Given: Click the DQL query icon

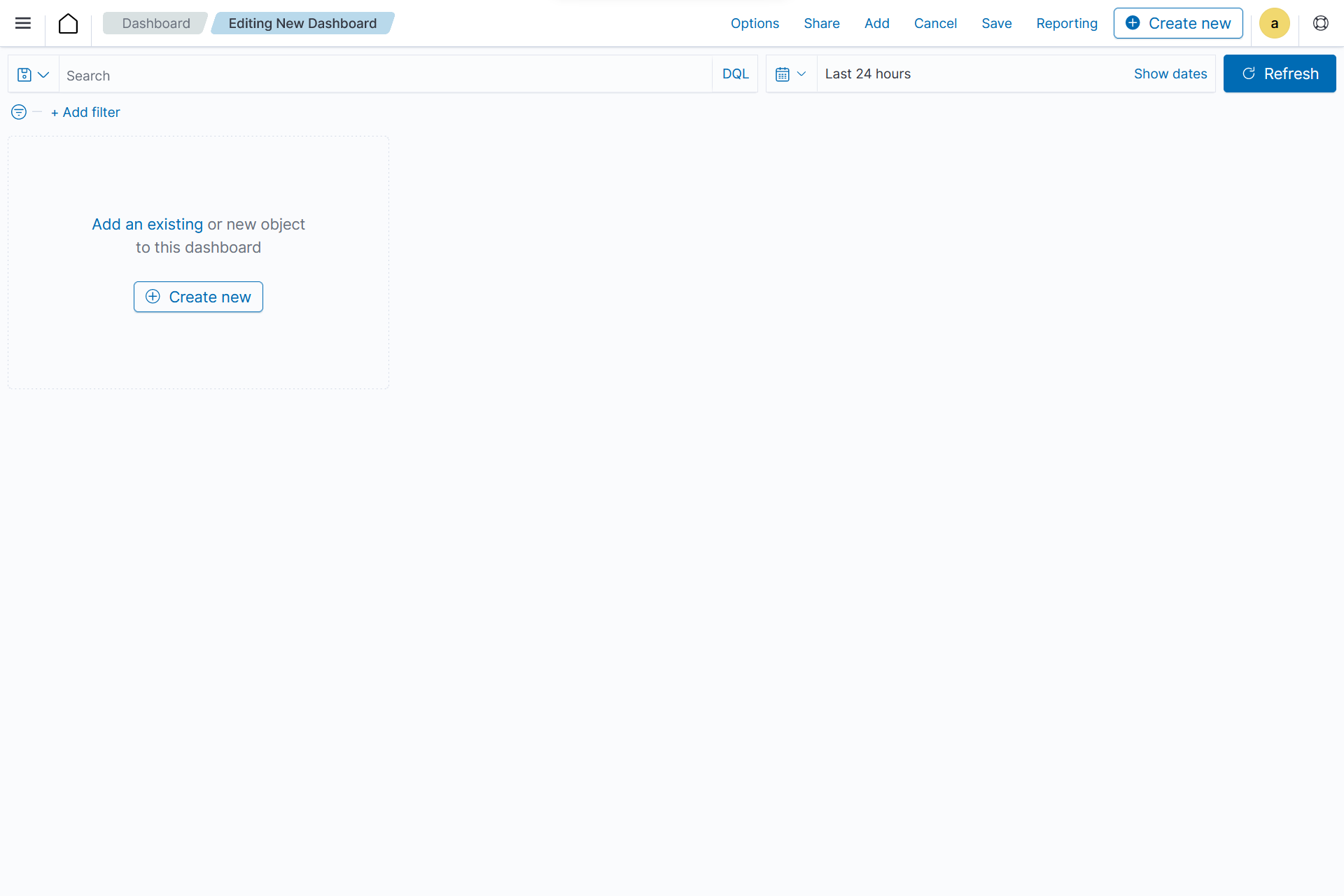Looking at the screenshot, I should [735, 74].
